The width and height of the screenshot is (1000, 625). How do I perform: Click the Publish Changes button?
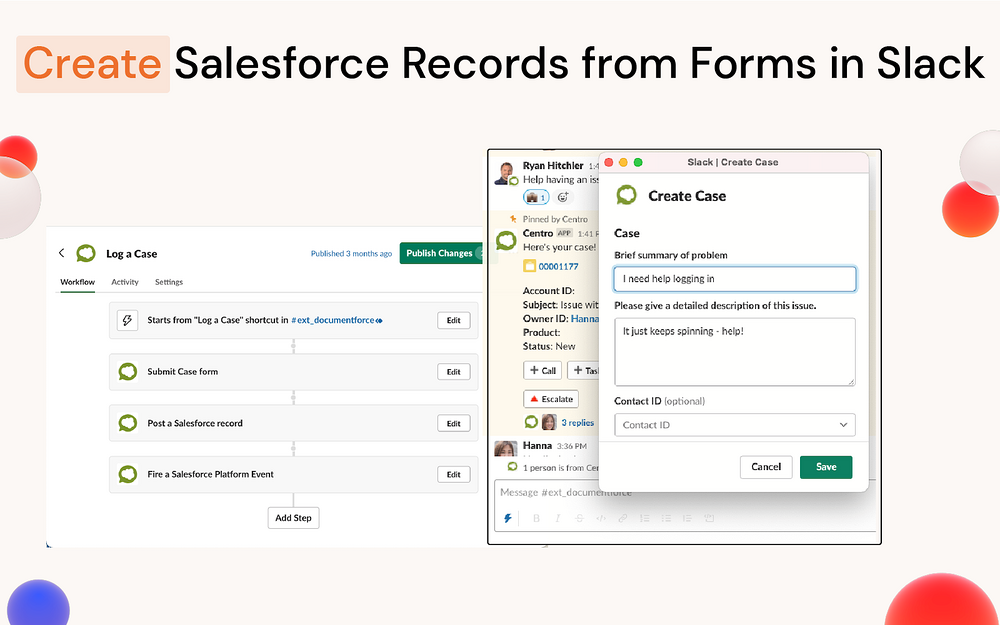tap(441, 253)
